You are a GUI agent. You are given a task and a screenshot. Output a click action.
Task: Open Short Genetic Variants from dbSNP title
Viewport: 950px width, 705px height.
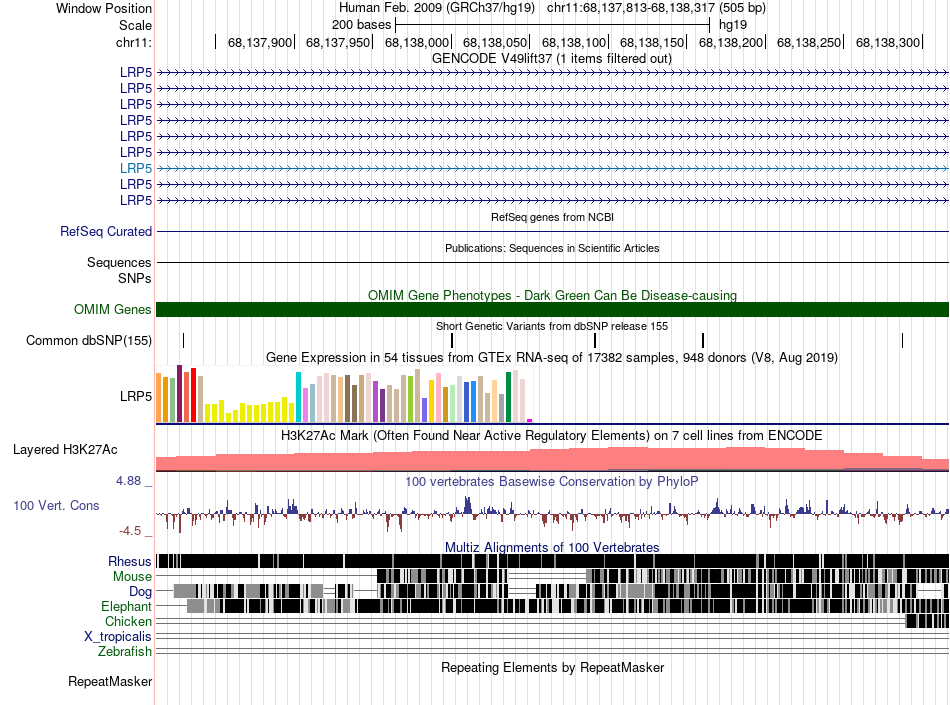click(552, 326)
